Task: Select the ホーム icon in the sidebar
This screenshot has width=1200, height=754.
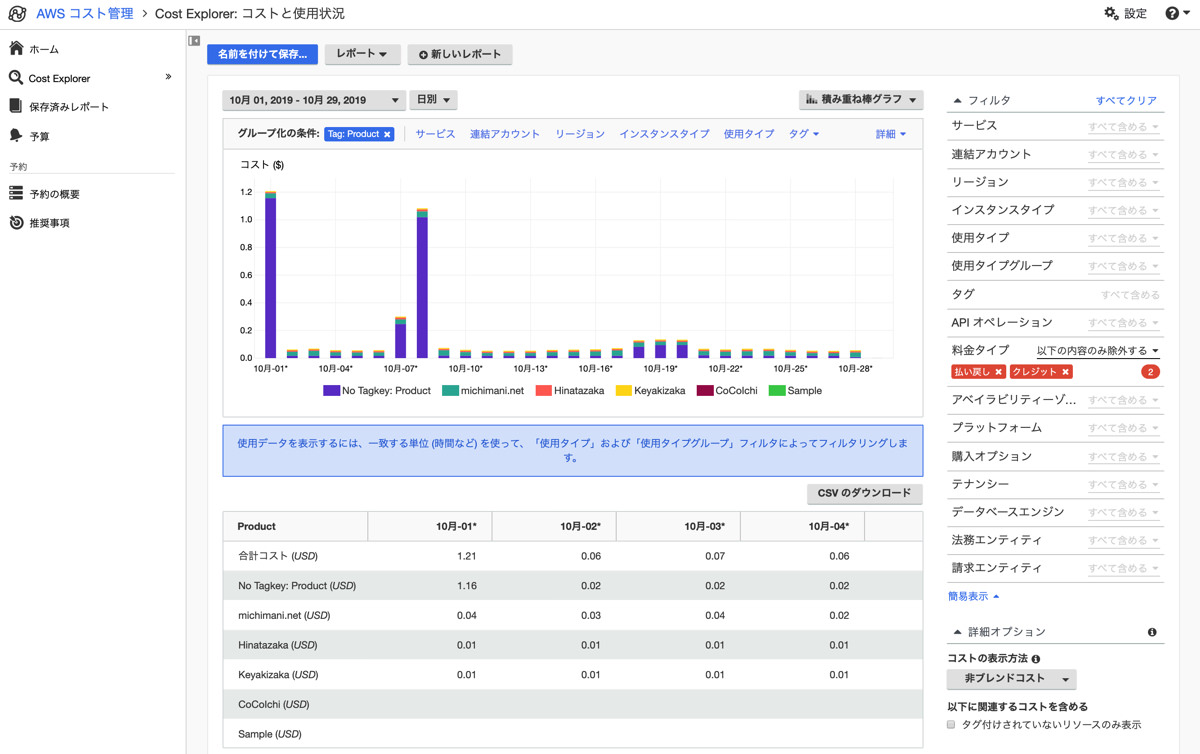Action: pyautogui.click(x=15, y=48)
